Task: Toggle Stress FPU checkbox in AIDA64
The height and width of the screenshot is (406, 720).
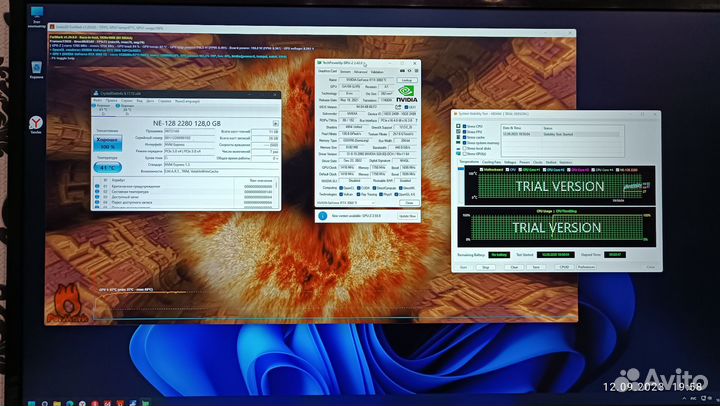Action: 465,131
